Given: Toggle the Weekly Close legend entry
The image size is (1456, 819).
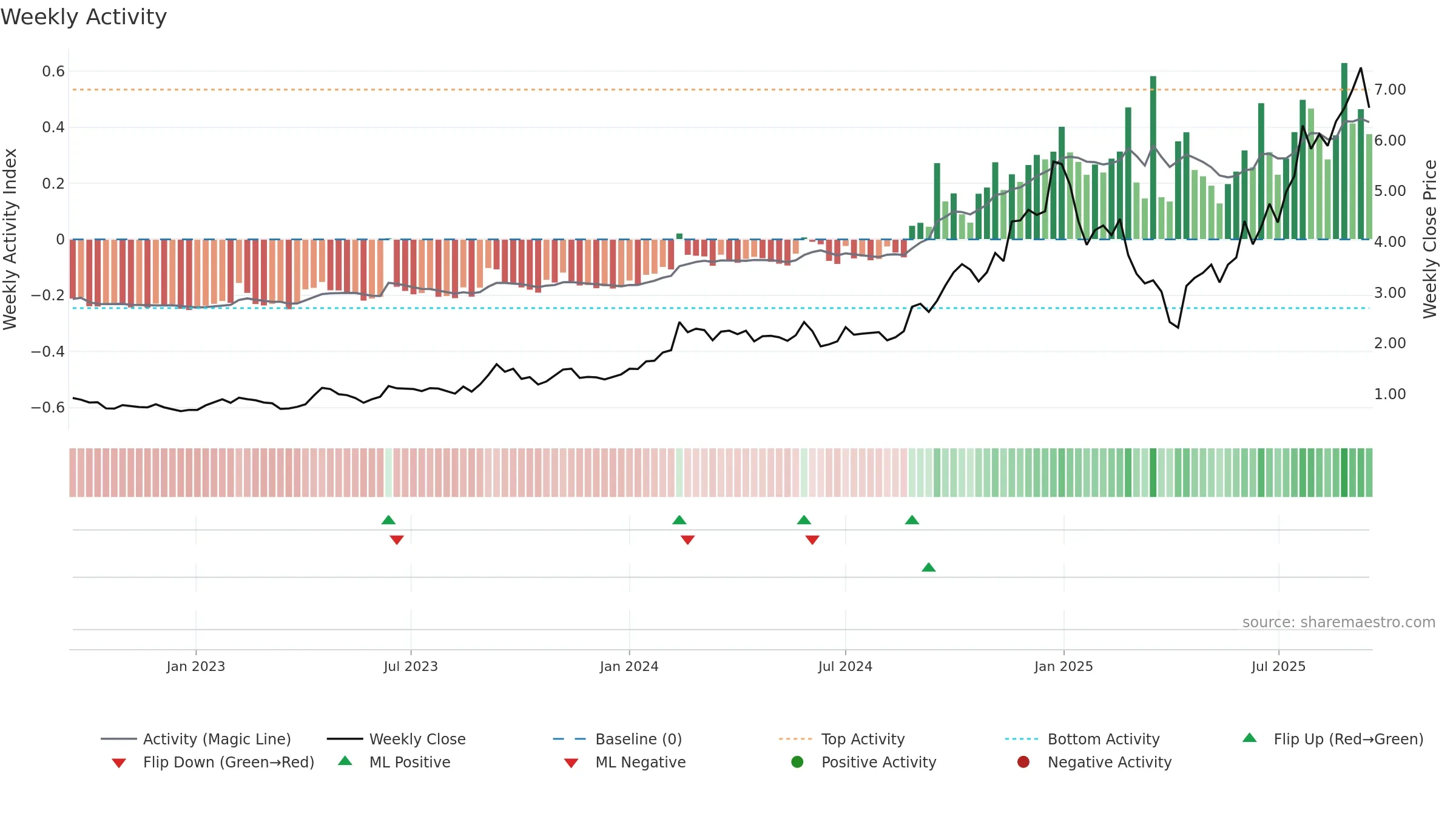Looking at the screenshot, I should [x=396, y=739].
